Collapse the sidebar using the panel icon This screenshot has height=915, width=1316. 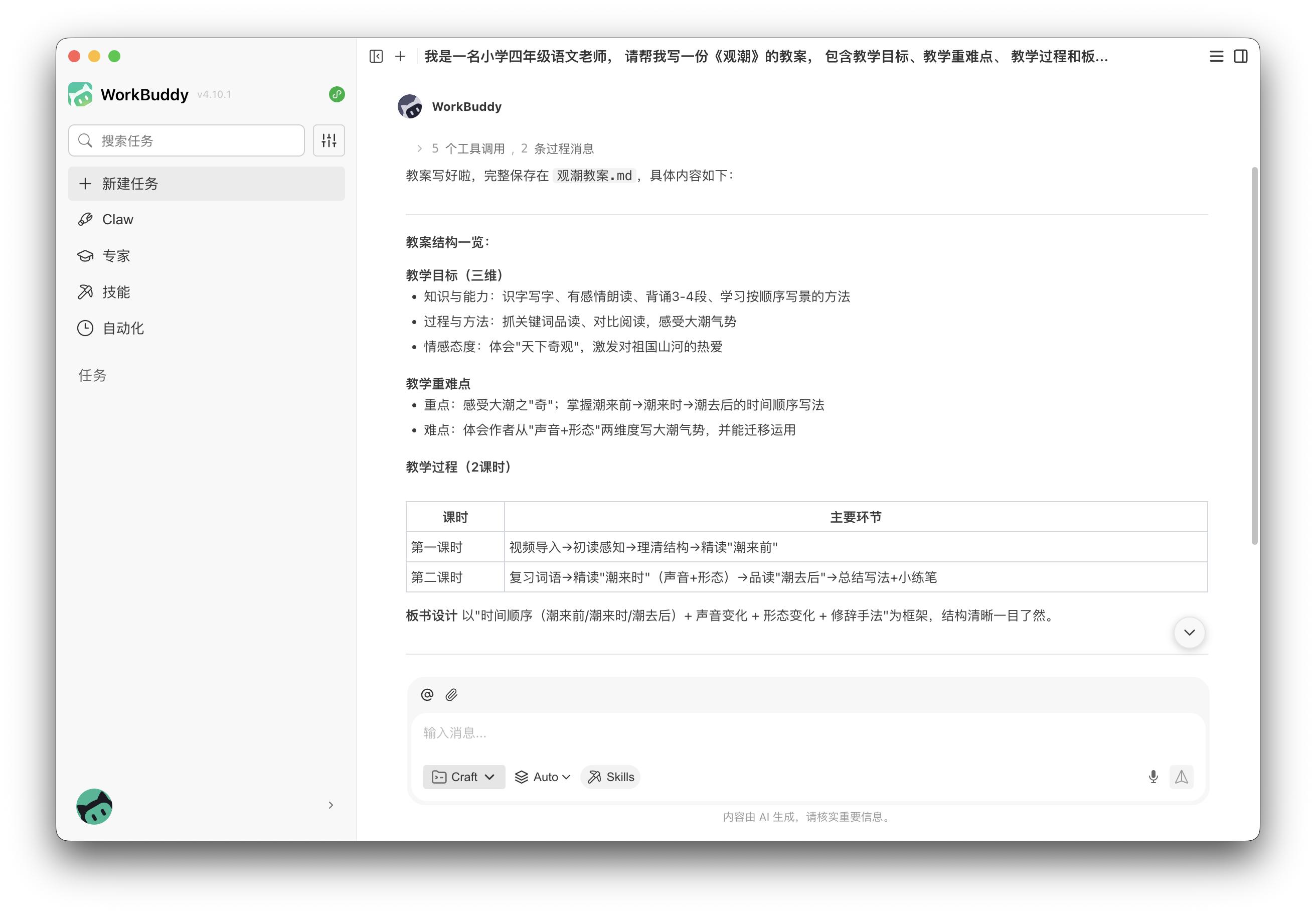pos(376,56)
